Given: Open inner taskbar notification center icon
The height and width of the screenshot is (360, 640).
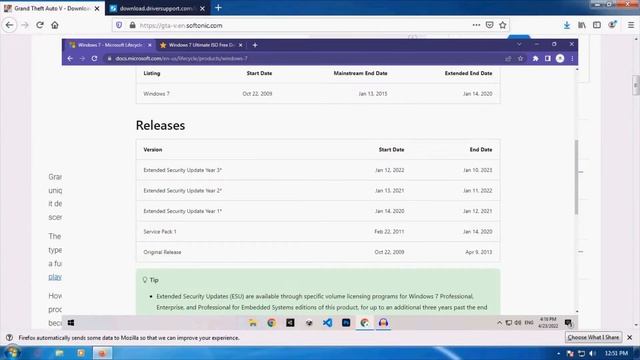Looking at the screenshot, I should pyautogui.click(x=568, y=323).
